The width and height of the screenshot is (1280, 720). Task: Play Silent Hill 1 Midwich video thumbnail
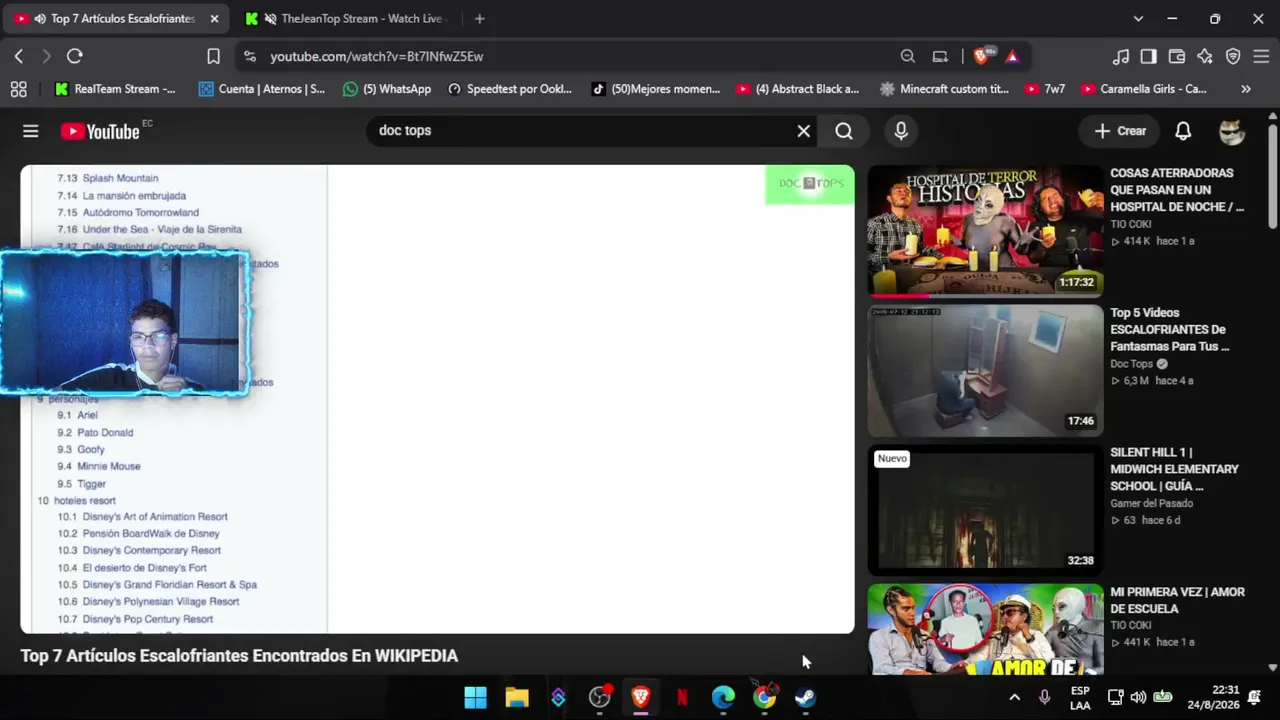pyautogui.click(x=985, y=510)
